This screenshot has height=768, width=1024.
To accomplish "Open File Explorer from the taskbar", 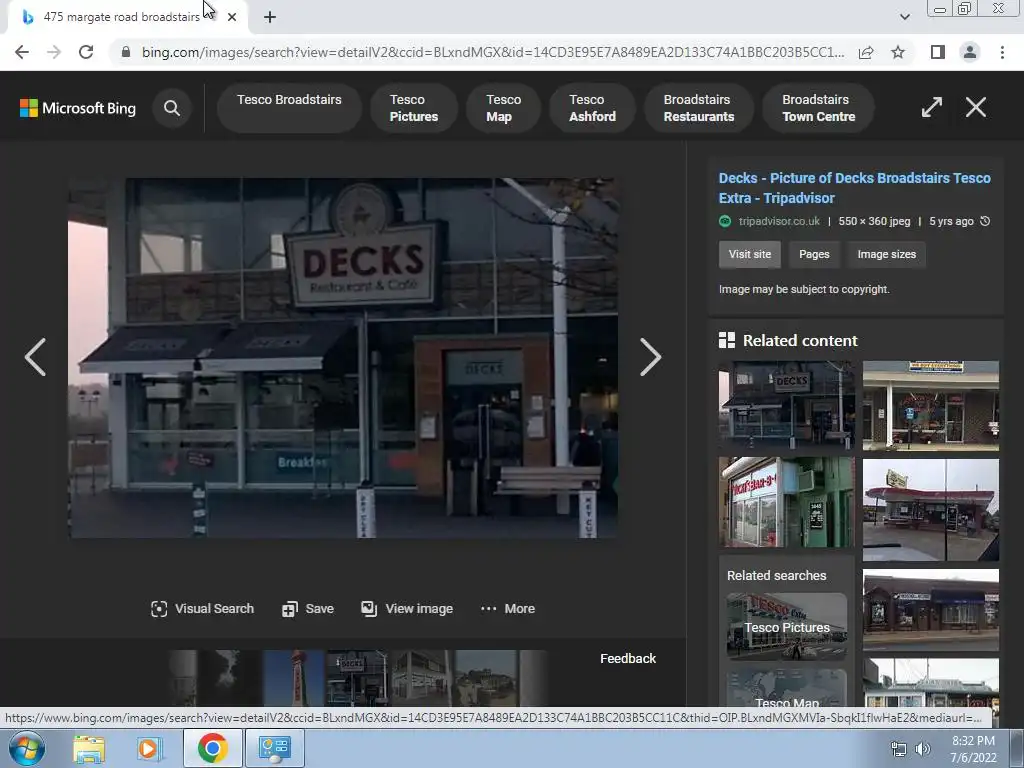I will pos(89,748).
